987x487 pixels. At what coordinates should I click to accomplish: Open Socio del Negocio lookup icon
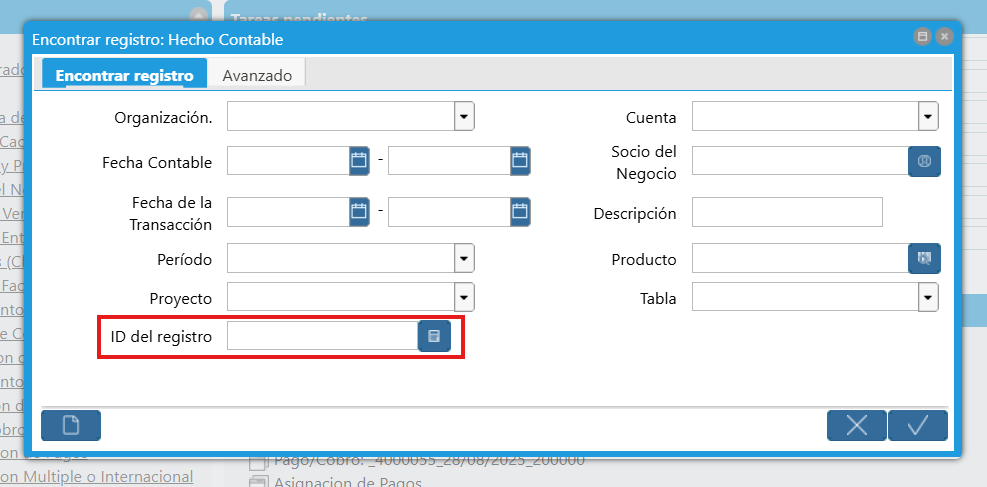924,160
